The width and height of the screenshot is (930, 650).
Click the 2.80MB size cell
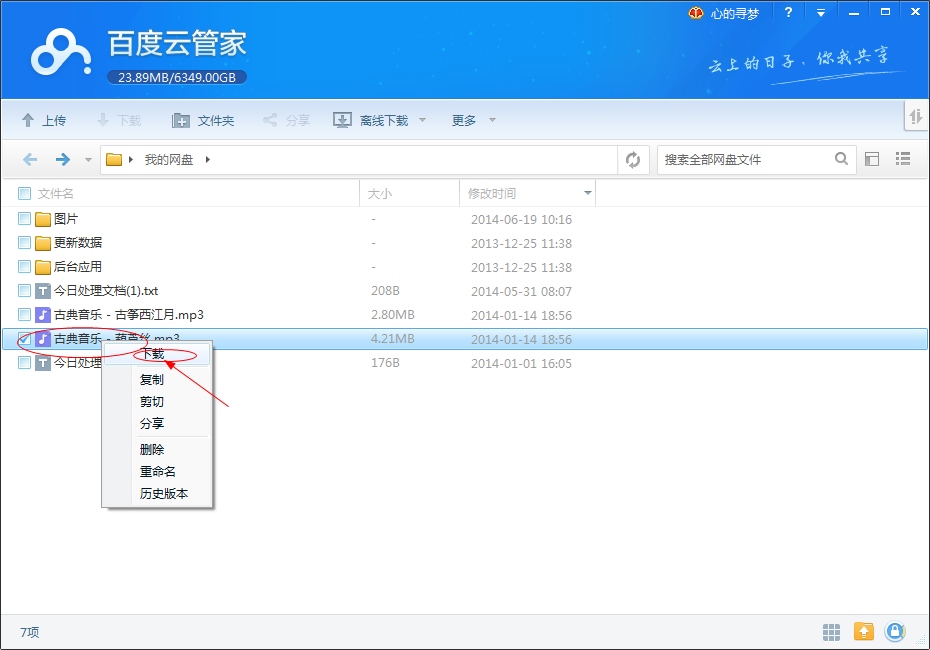coord(393,314)
